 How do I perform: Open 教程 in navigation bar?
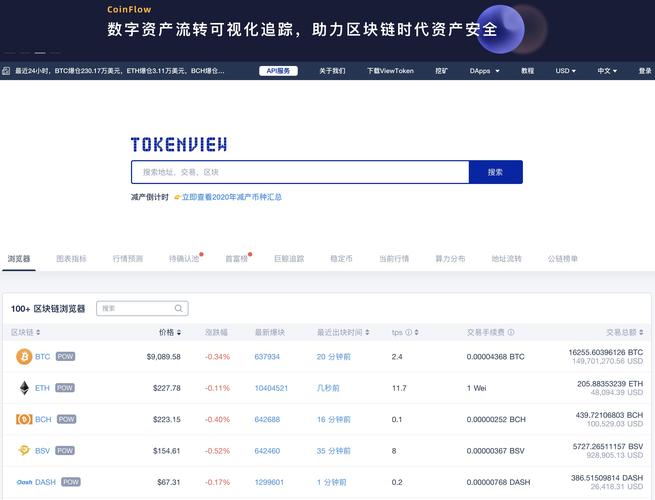click(x=528, y=71)
